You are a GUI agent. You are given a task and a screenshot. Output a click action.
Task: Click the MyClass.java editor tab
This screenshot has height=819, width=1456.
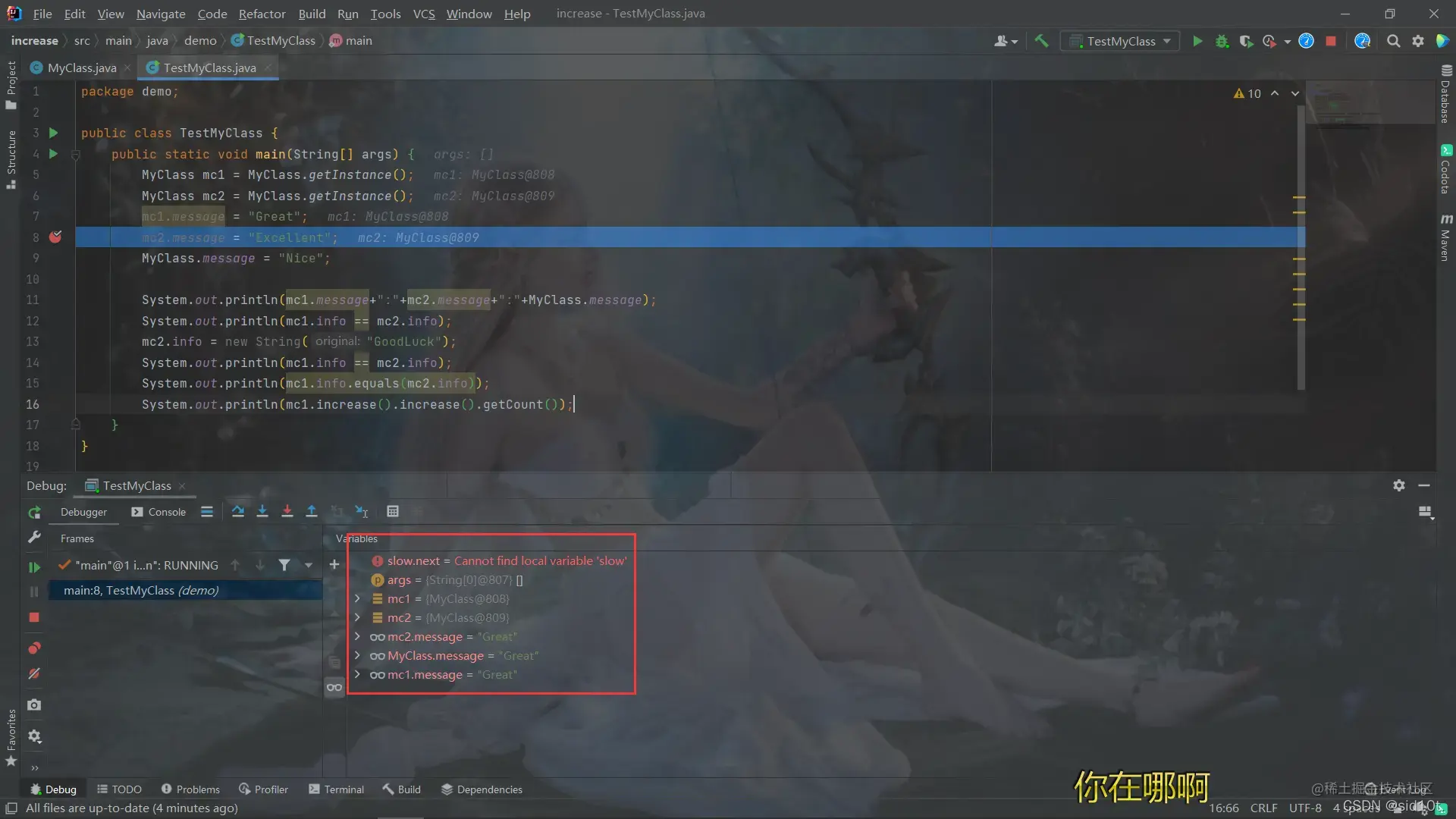tap(82, 67)
